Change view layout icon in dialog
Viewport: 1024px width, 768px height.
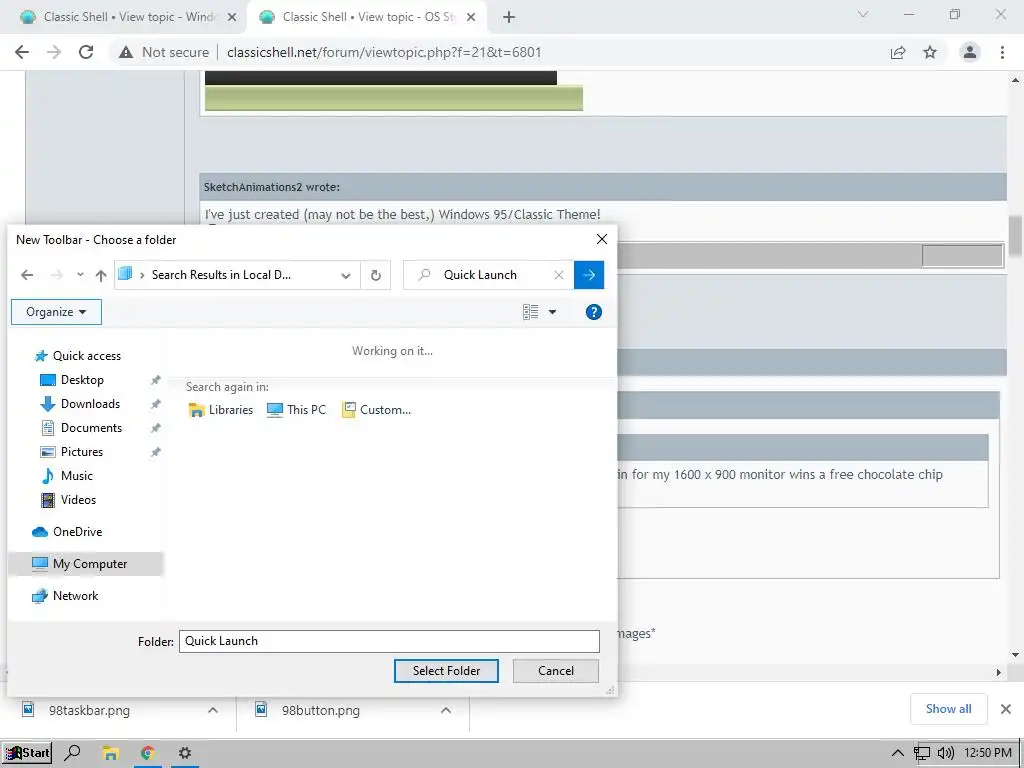pyautogui.click(x=531, y=312)
